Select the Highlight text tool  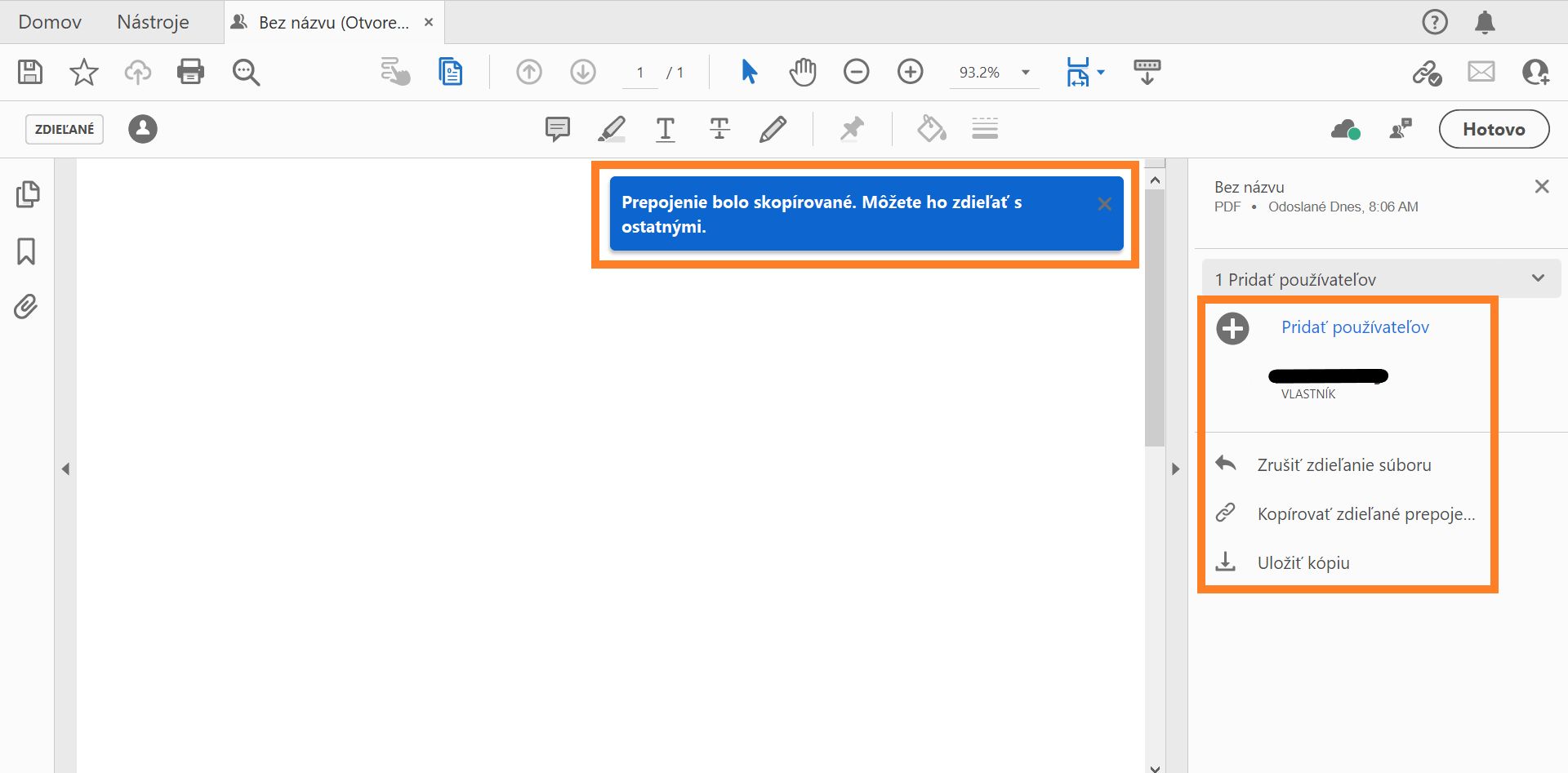click(612, 129)
